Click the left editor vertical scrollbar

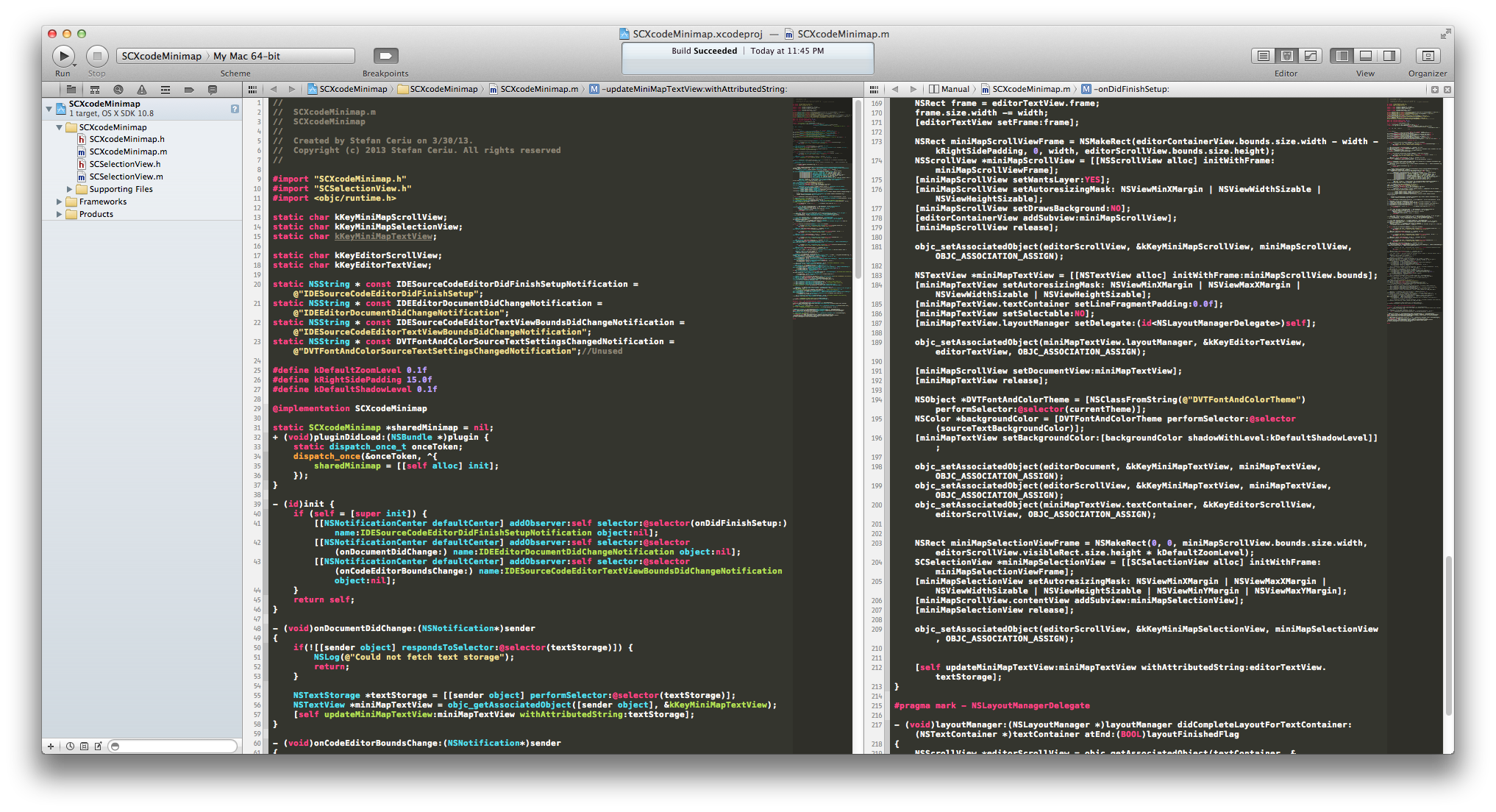[x=858, y=190]
